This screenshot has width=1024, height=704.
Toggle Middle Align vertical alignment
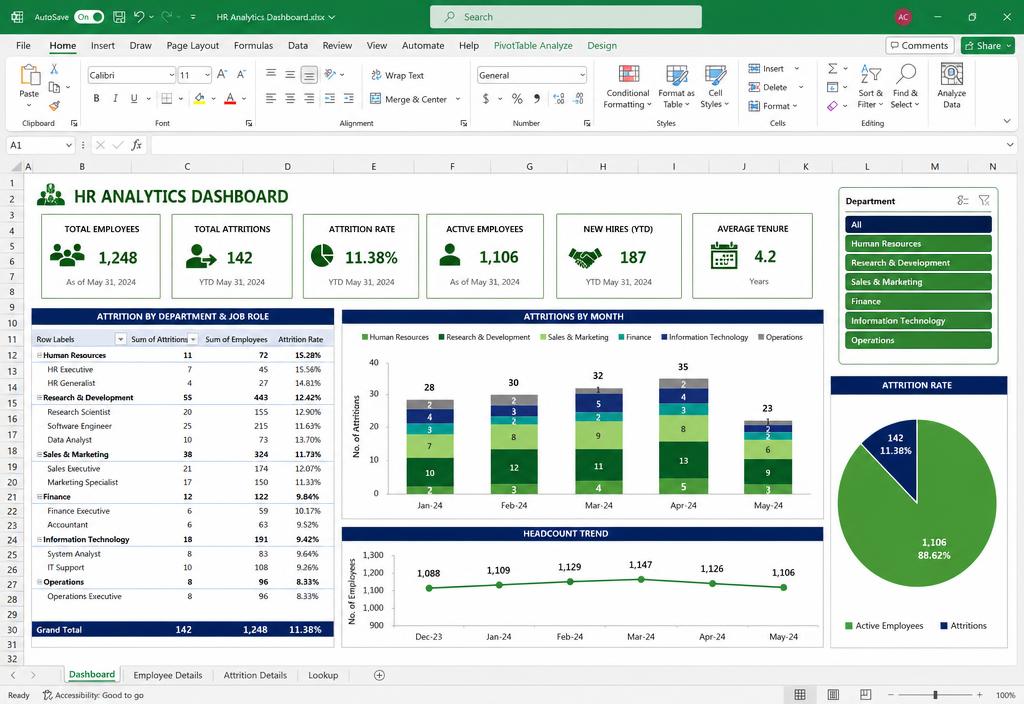tap(290, 75)
